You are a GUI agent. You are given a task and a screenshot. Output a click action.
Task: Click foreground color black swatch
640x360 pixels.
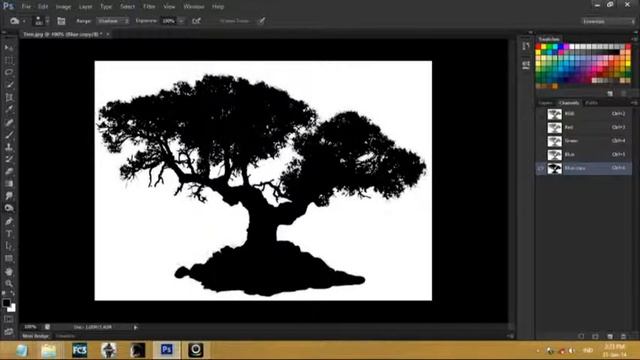point(6,302)
